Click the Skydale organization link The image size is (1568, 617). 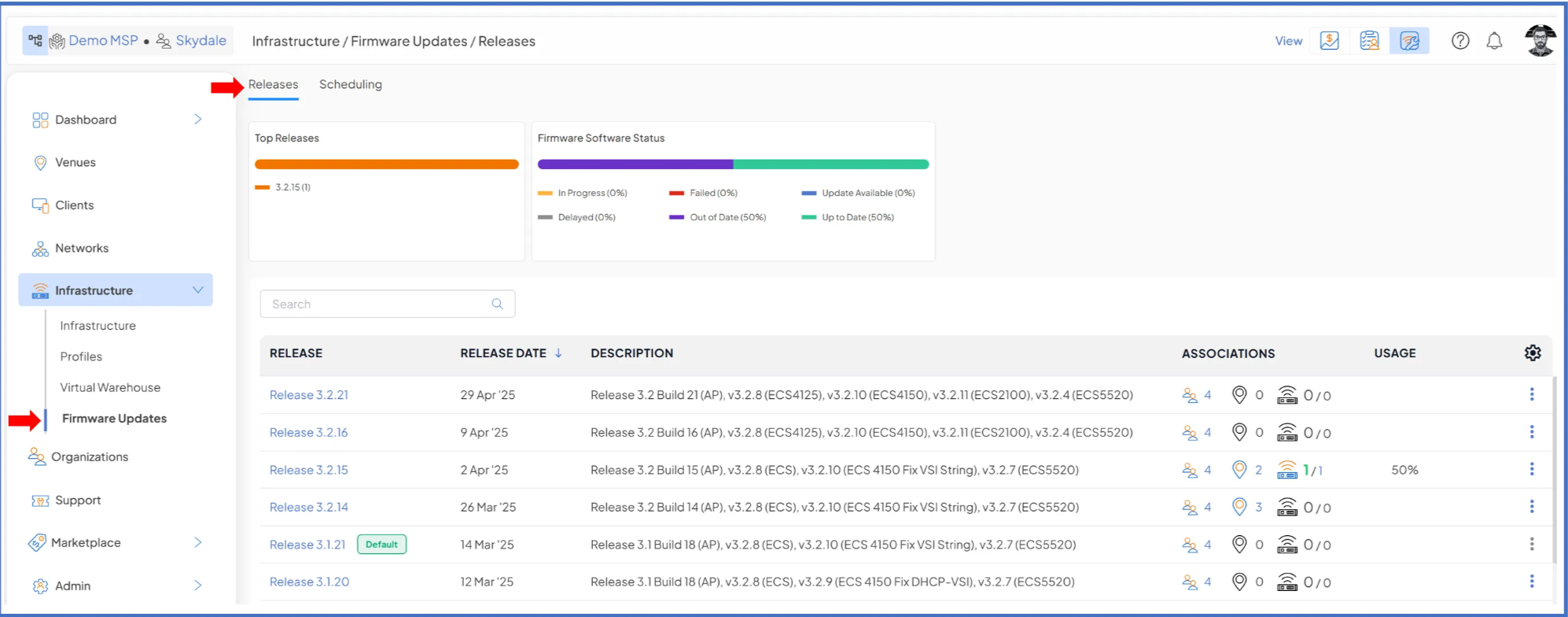pos(201,40)
